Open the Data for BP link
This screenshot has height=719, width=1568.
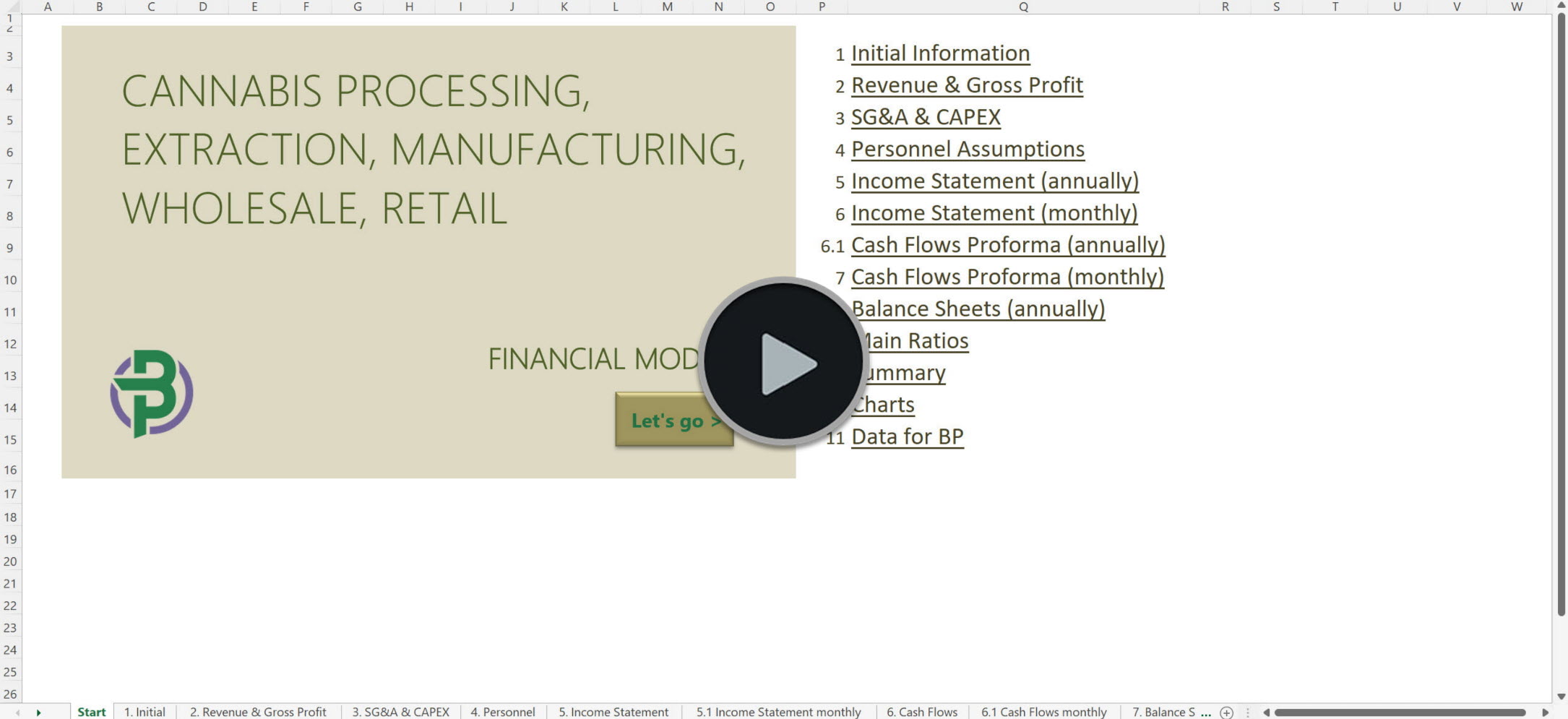pos(907,436)
